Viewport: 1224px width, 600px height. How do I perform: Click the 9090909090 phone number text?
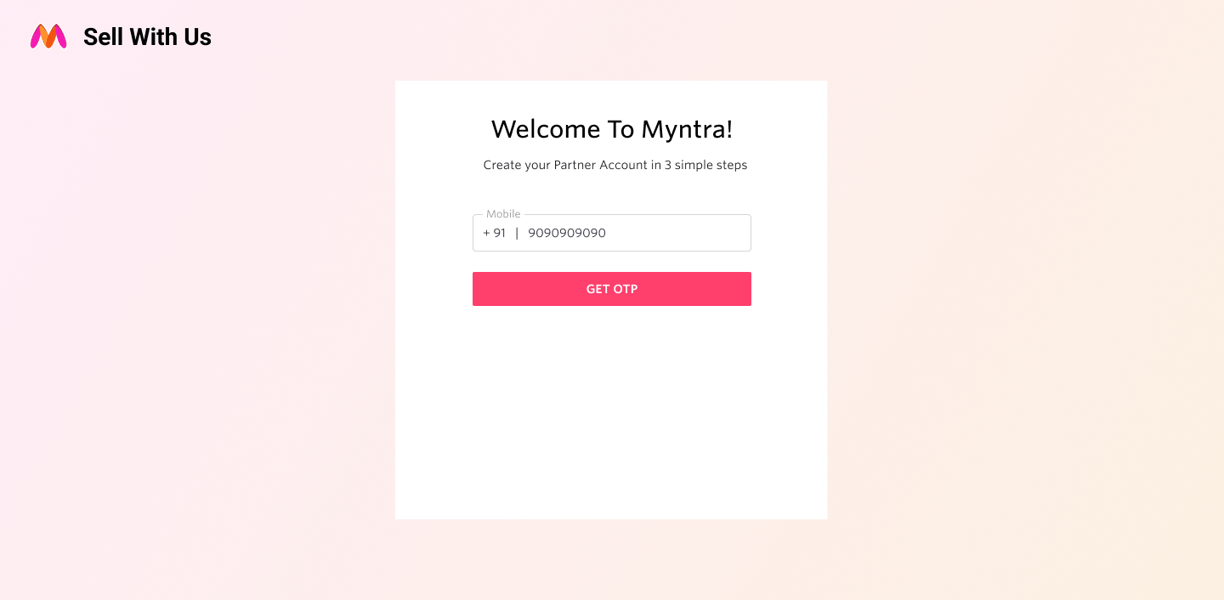pos(567,233)
